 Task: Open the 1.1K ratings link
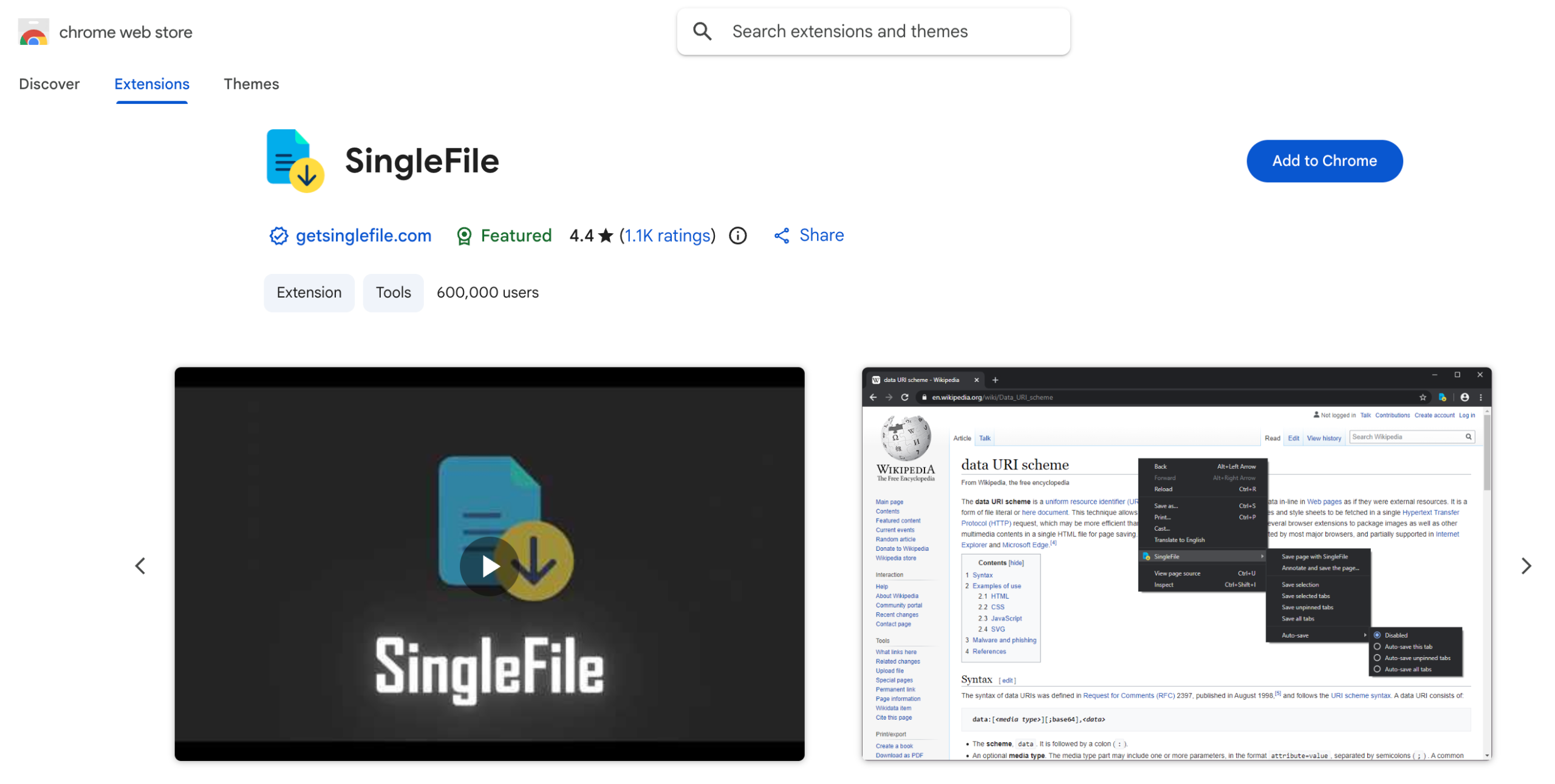tap(667, 236)
